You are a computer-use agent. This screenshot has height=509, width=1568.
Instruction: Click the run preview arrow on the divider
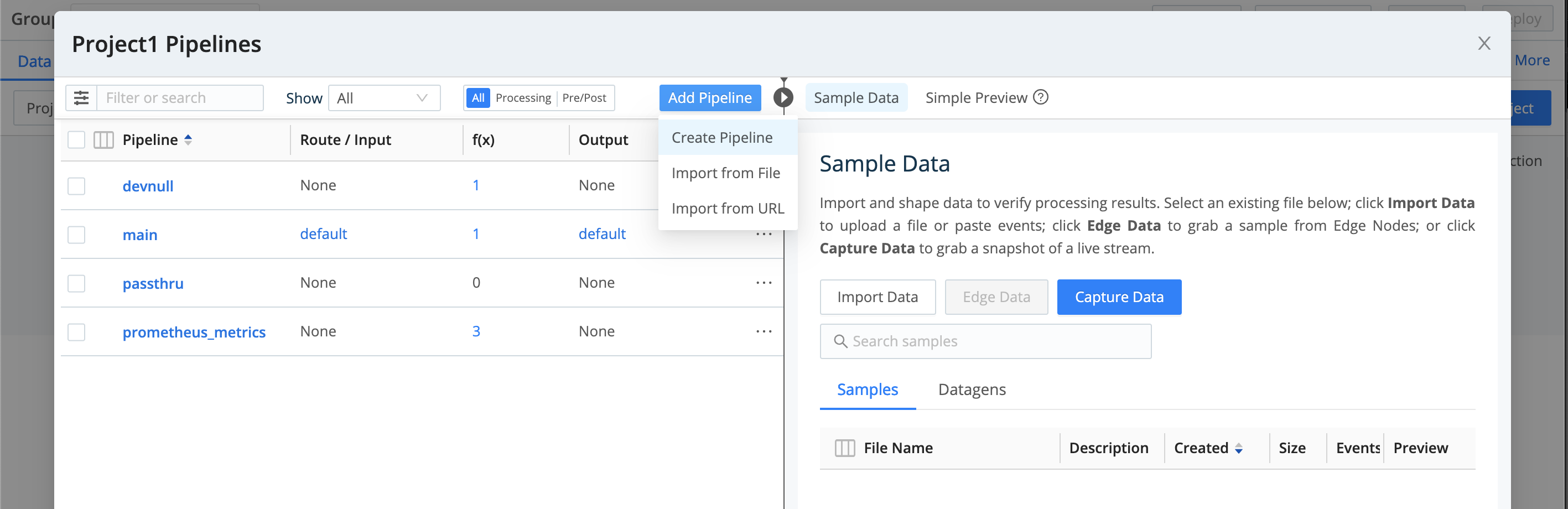[783, 97]
